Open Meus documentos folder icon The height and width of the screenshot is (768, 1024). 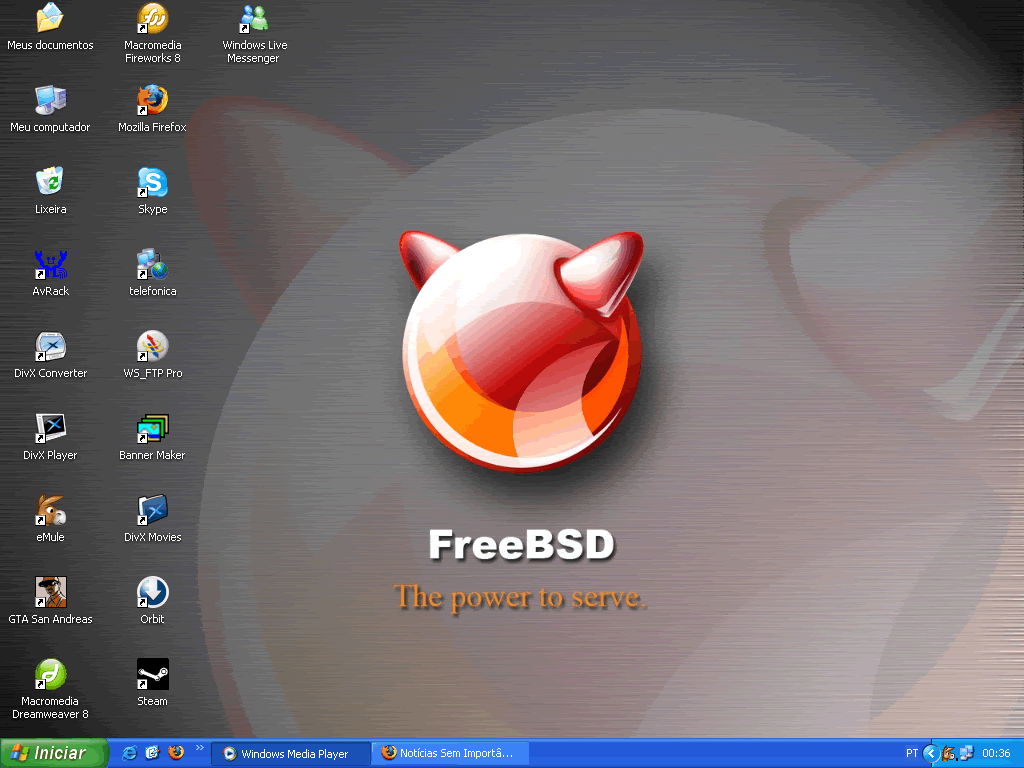(50, 19)
